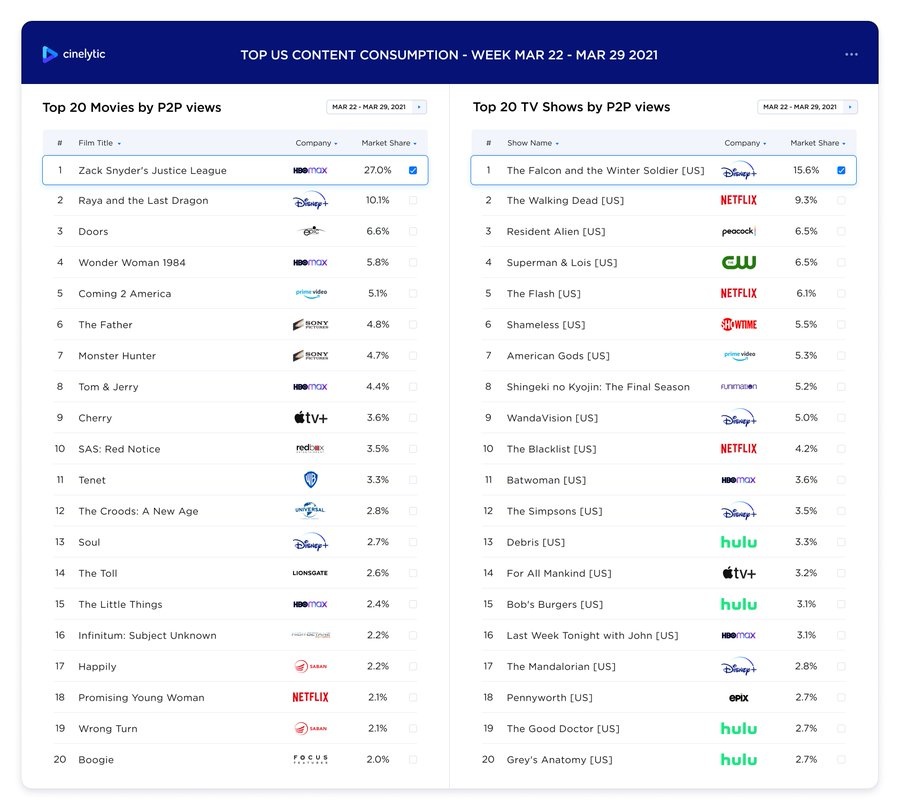Click the Apple TV+ logo next to Cherry
Viewport: 900px width, 810px height.
pyautogui.click(x=311, y=418)
